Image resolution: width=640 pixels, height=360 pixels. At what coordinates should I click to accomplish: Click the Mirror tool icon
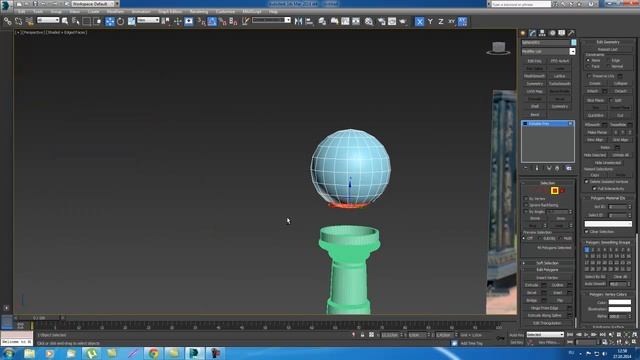pyautogui.click(x=298, y=22)
